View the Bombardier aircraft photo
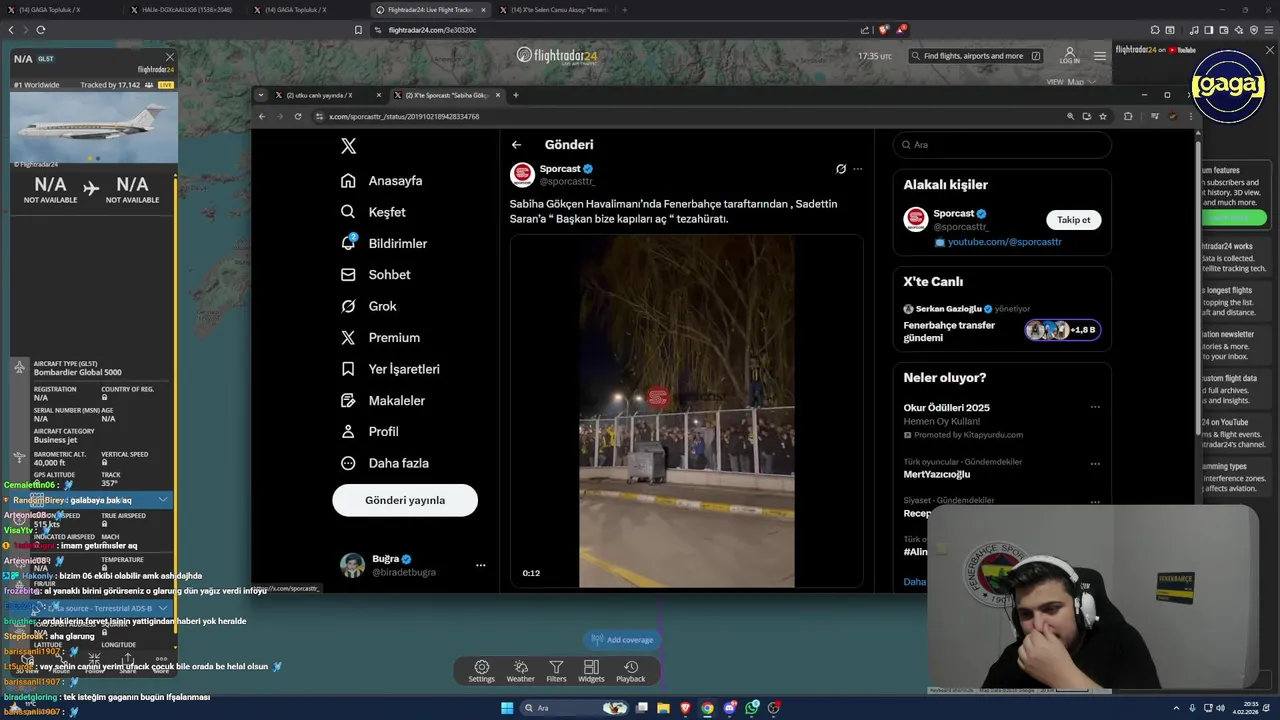1280x720 pixels. click(94, 126)
